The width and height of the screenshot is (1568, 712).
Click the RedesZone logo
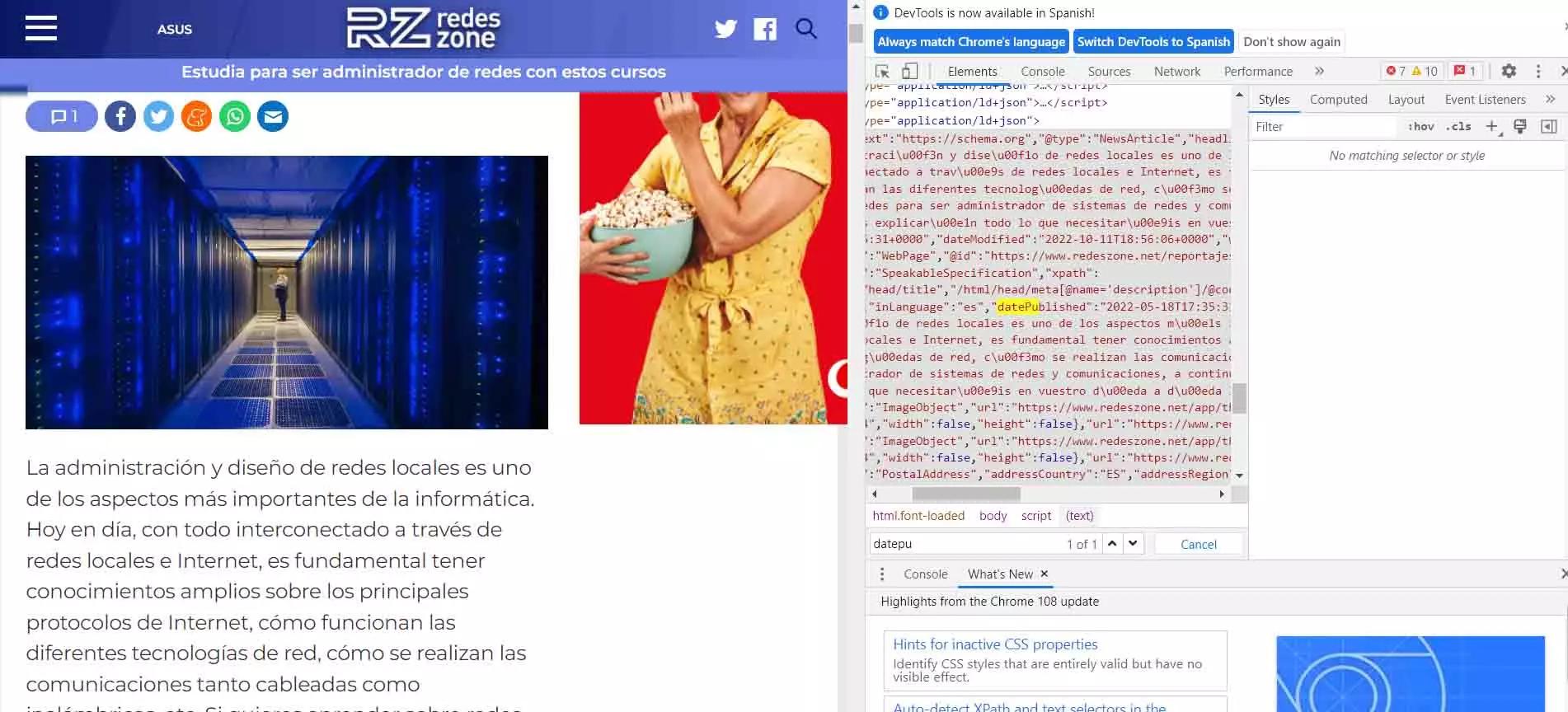(424, 28)
